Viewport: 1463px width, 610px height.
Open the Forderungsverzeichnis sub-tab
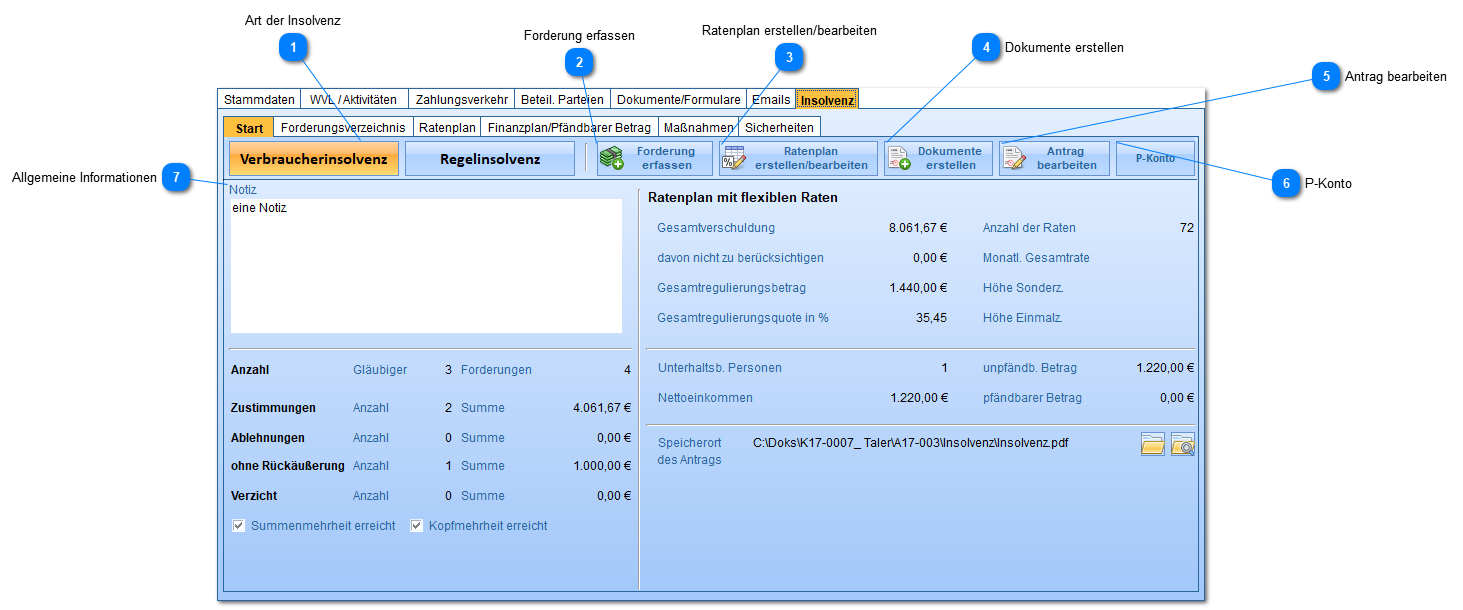343,127
